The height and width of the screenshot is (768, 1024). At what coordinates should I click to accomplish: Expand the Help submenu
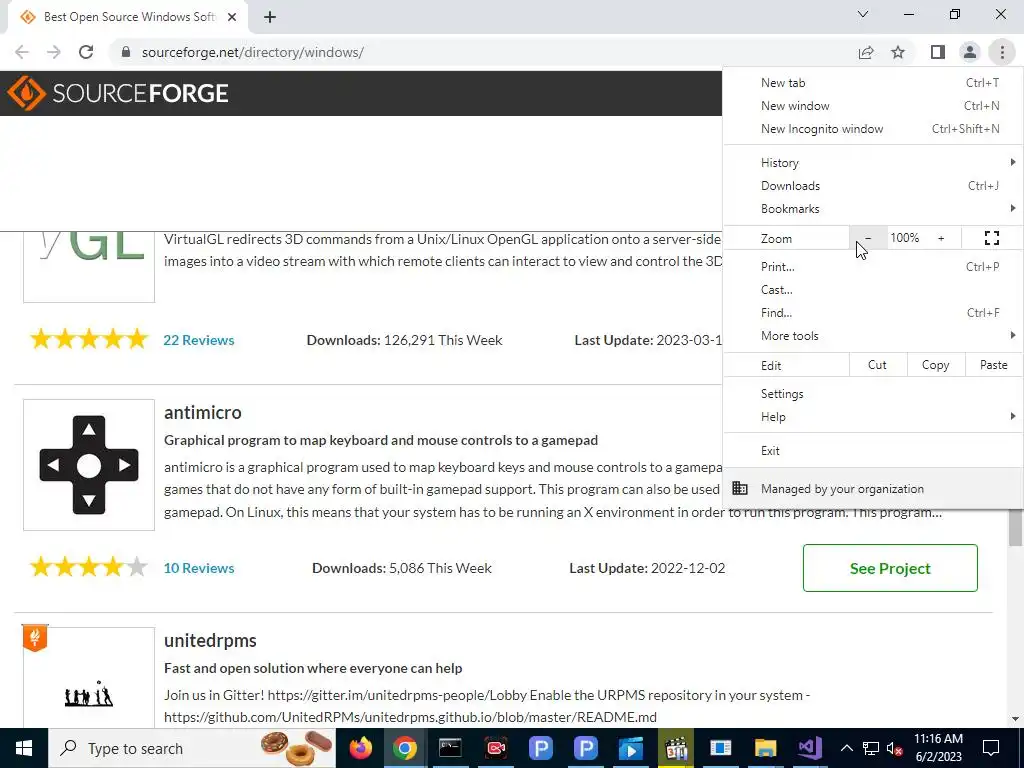(872, 417)
